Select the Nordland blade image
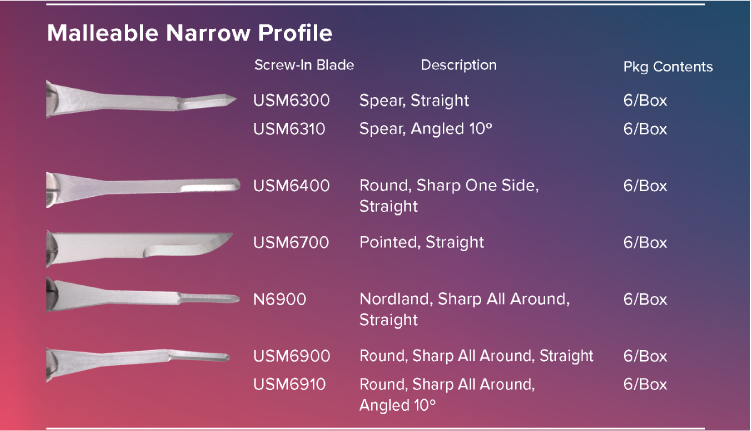The height and width of the screenshot is (431, 751). (x=143, y=295)
